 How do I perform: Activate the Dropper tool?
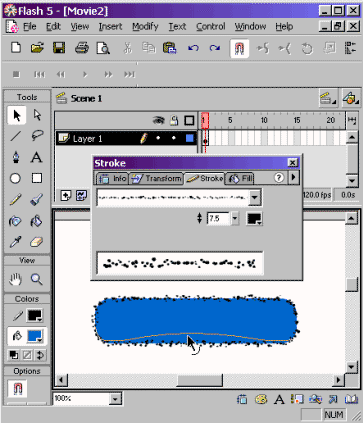15,242
